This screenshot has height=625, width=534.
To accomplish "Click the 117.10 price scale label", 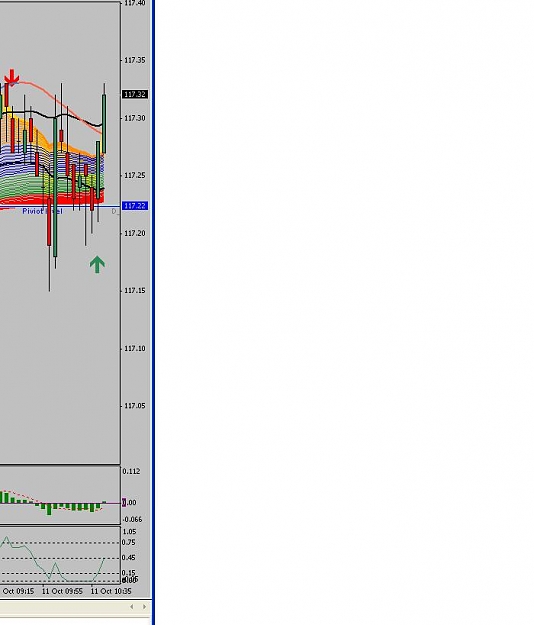I will click(135, 348).
